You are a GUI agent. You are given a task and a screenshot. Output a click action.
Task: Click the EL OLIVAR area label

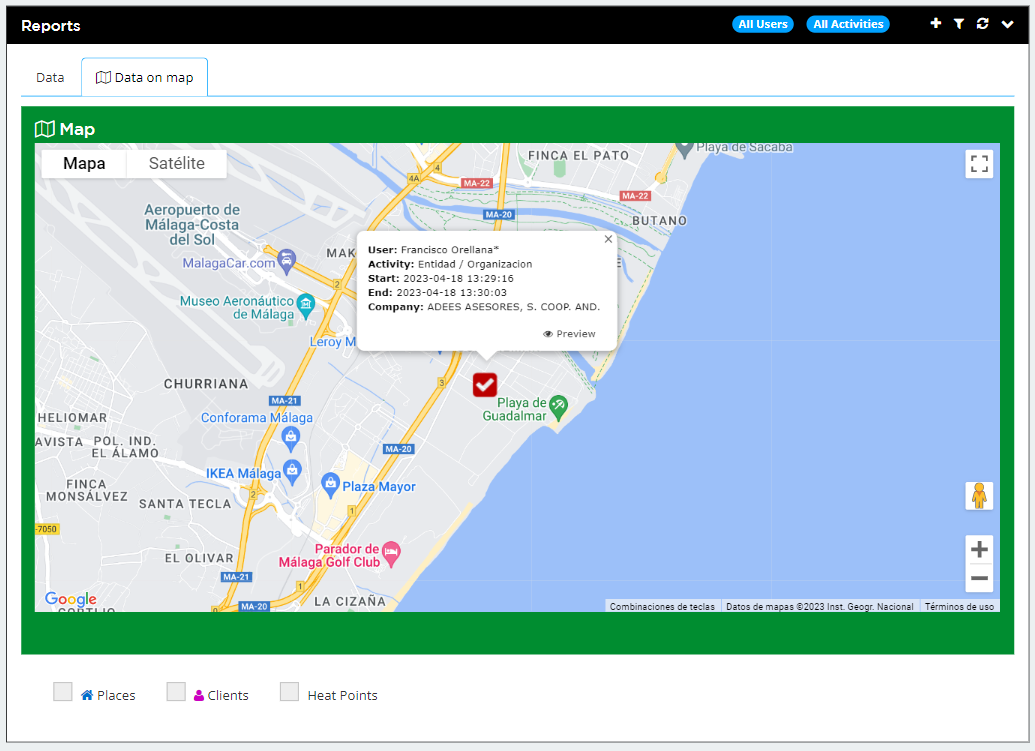(x=199, y=558)
